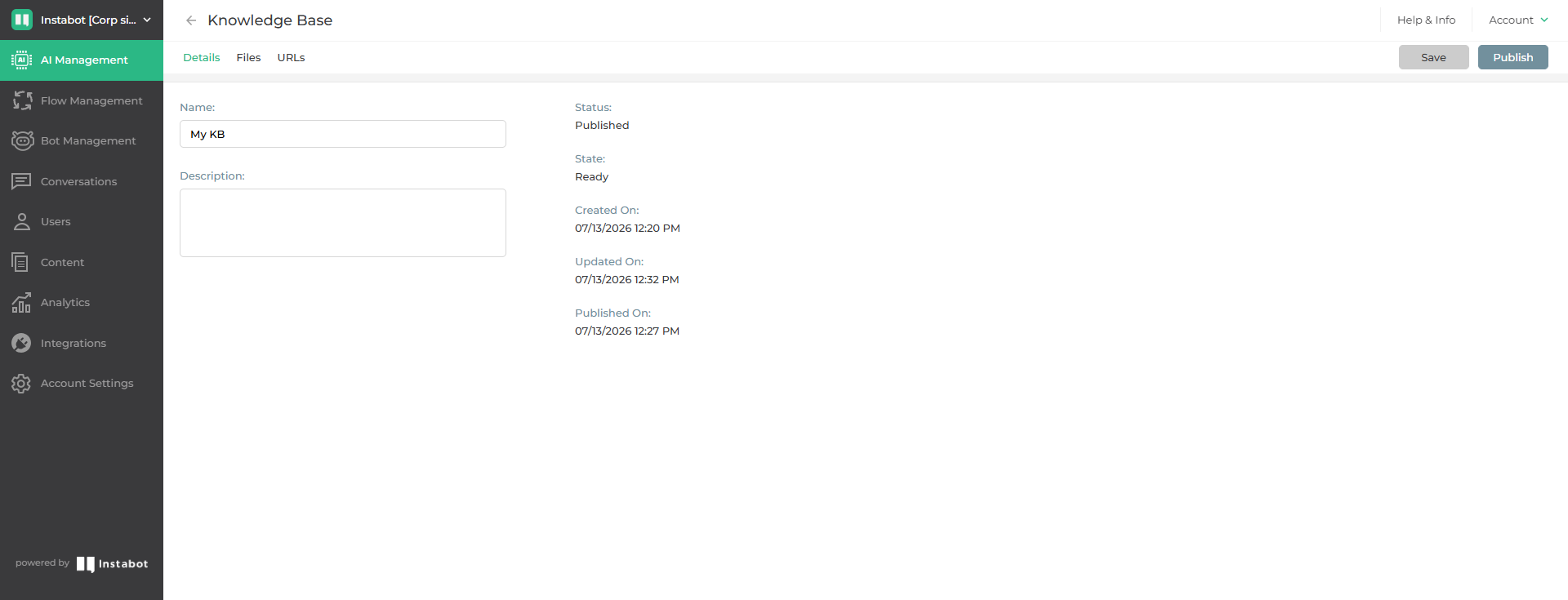Click the Flow Management icon
The image size is (1568, 600).
[22, 100]
